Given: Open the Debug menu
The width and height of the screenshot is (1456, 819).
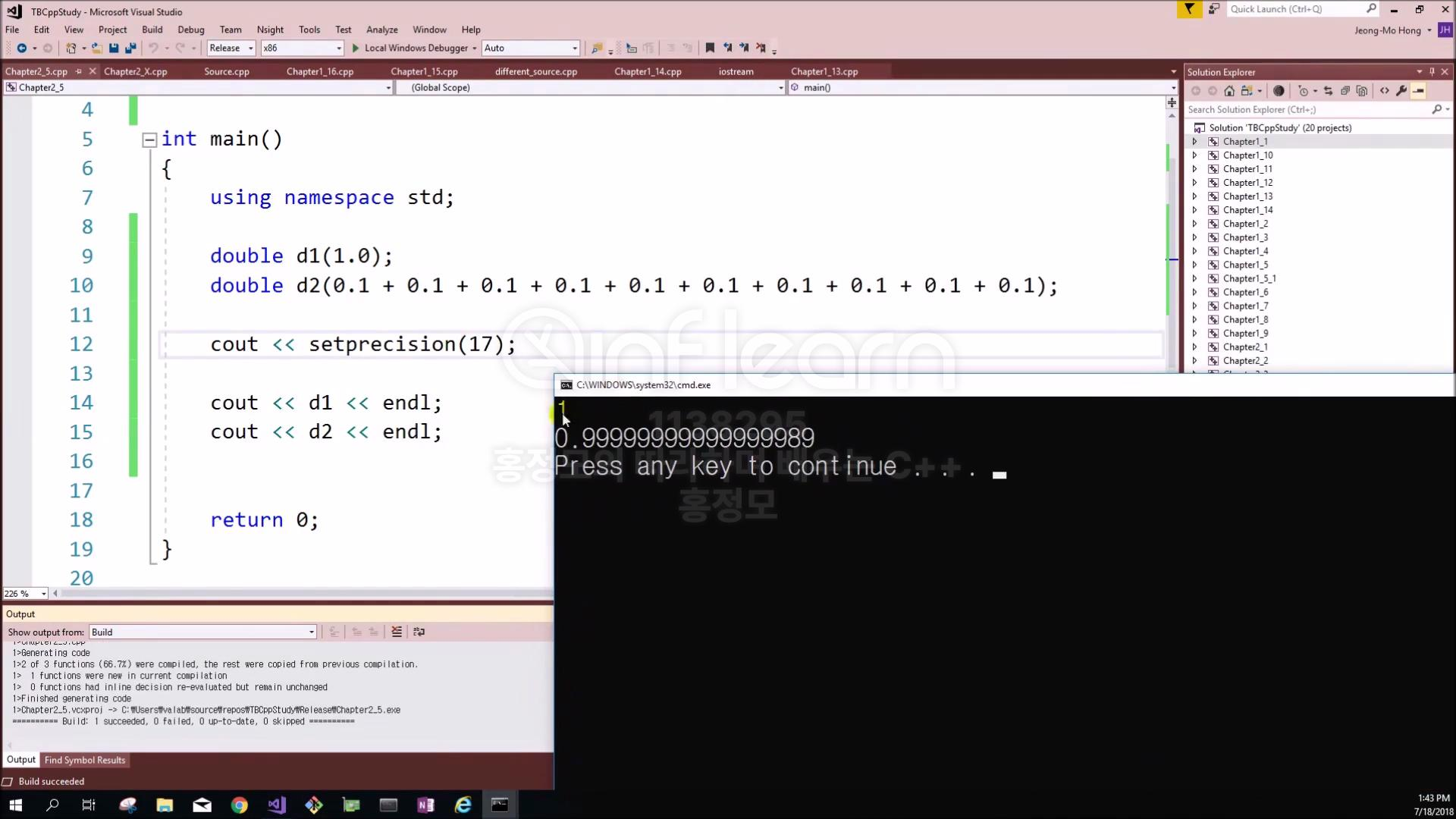Looking at the screenshot, I should pos(190,30).
